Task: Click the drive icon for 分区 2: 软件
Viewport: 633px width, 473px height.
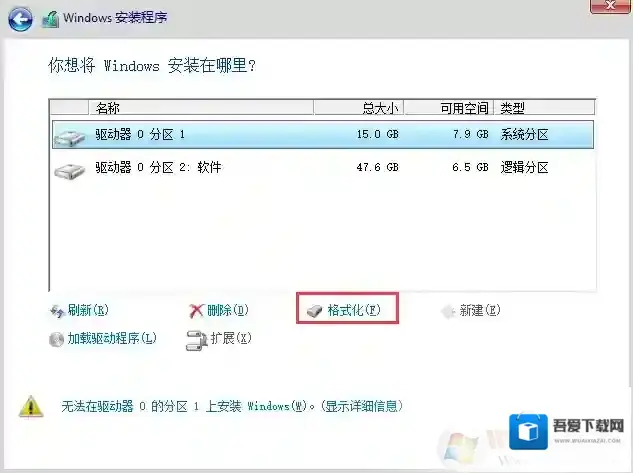Action: [71, 168]
